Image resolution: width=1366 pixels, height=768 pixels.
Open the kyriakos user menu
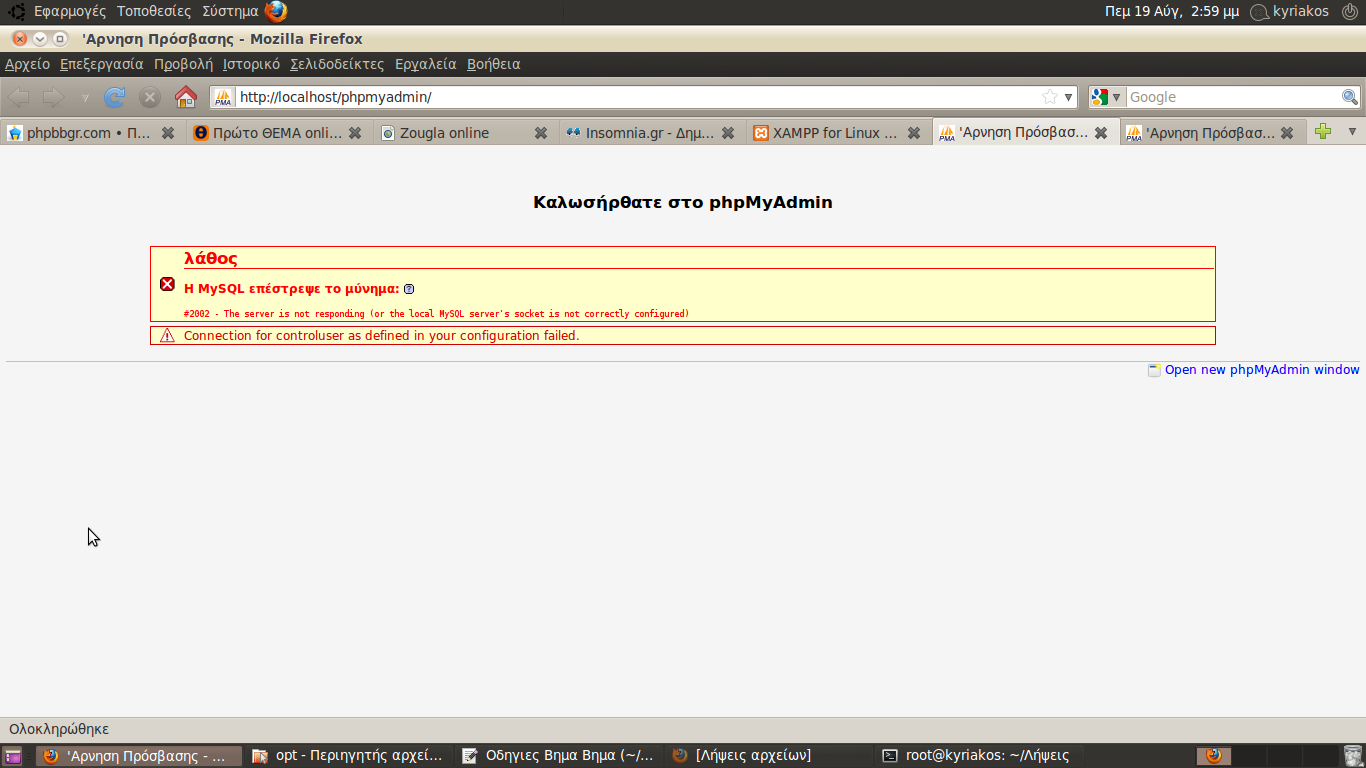pos(1290,11)
